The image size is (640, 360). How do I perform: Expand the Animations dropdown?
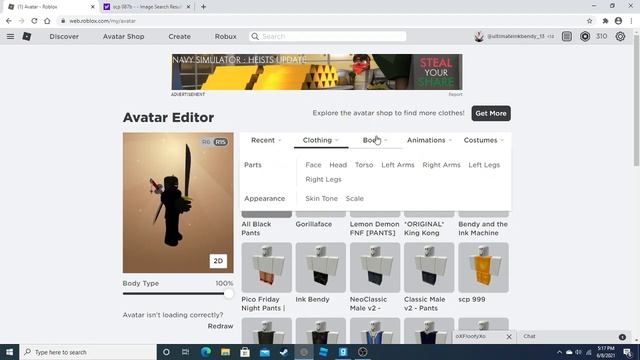click(x=429, y=140)
